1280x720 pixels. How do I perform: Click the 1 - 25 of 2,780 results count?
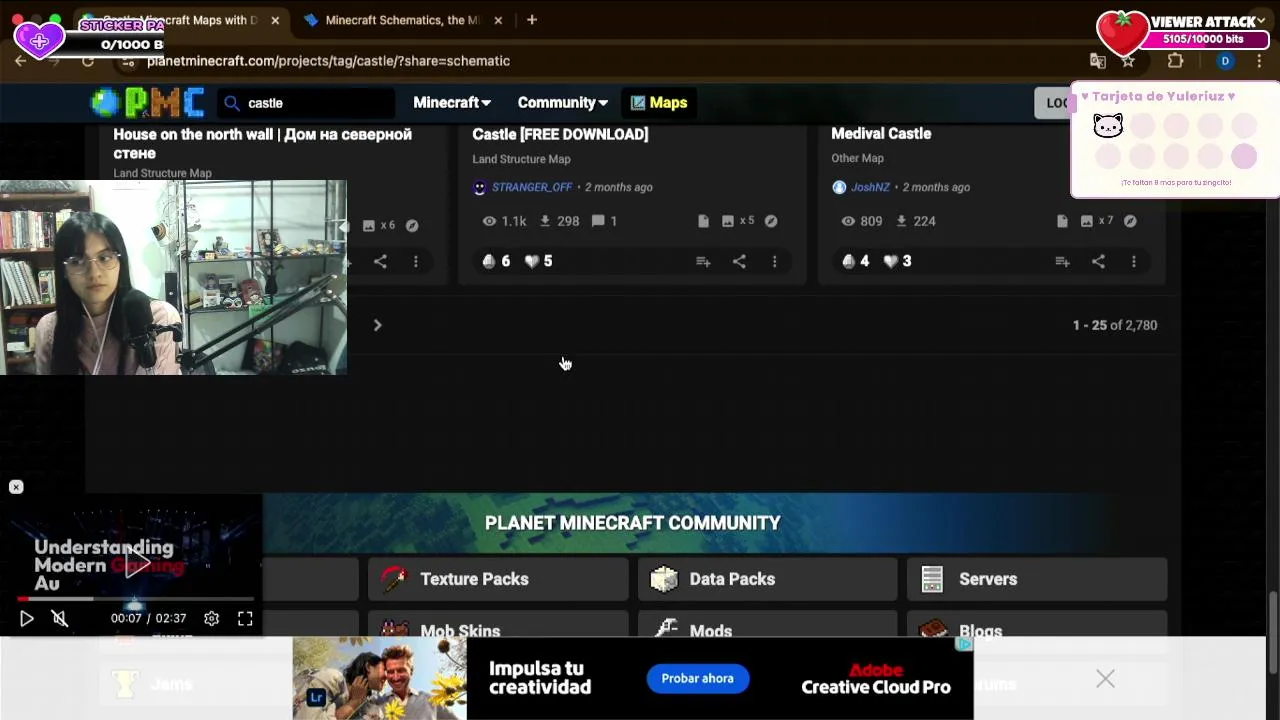[x=1115, y=325]
